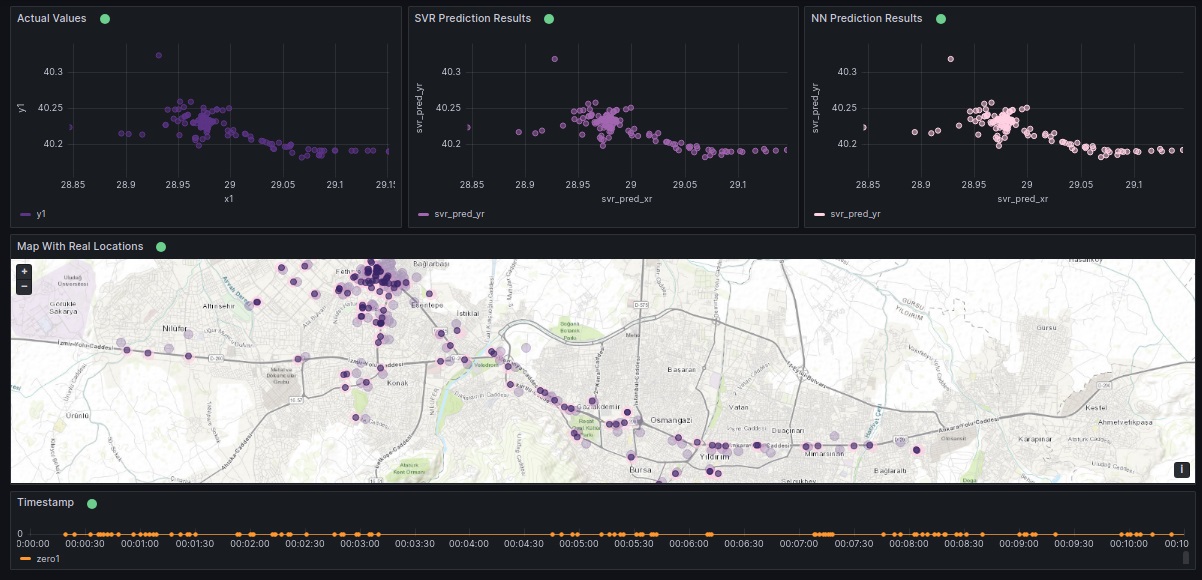Click the Karapınar label on the map

pos(1033,439)
